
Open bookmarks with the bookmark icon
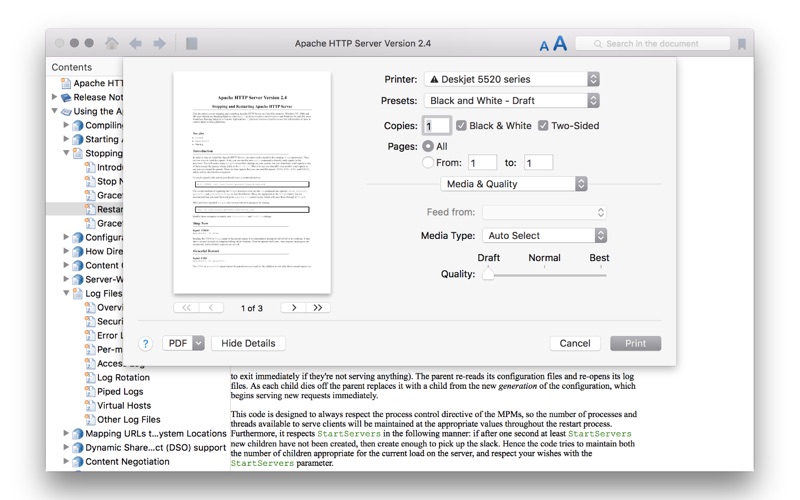pos(742,44)
